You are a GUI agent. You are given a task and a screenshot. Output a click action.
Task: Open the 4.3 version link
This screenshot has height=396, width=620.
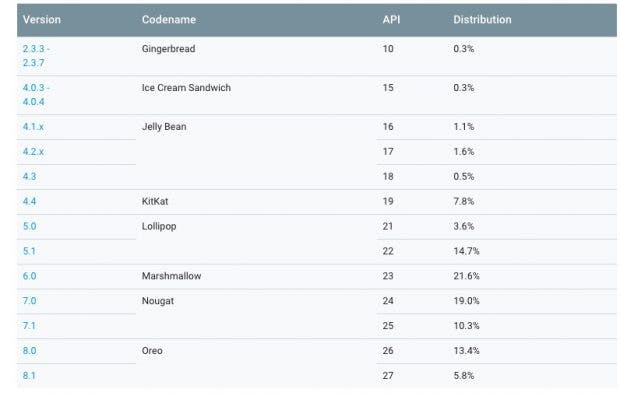pyautogui.click(x=29, y=176)
